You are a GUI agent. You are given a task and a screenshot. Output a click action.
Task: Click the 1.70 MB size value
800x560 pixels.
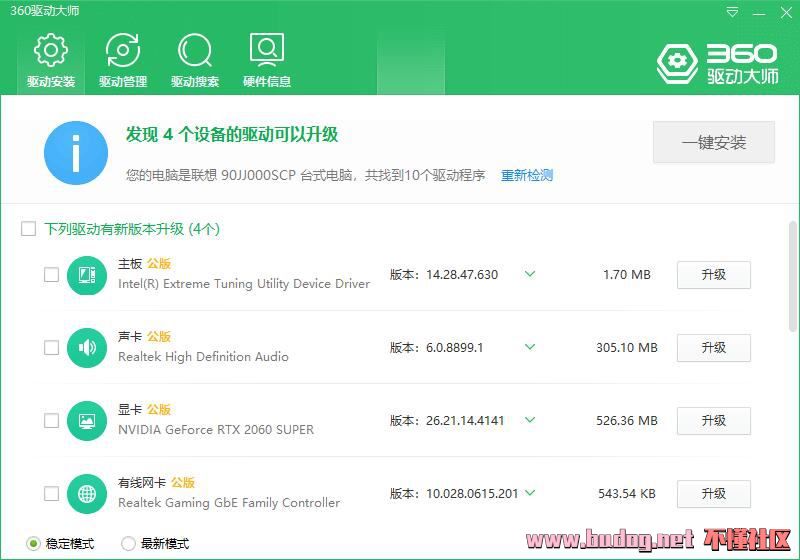click(627, 275)
